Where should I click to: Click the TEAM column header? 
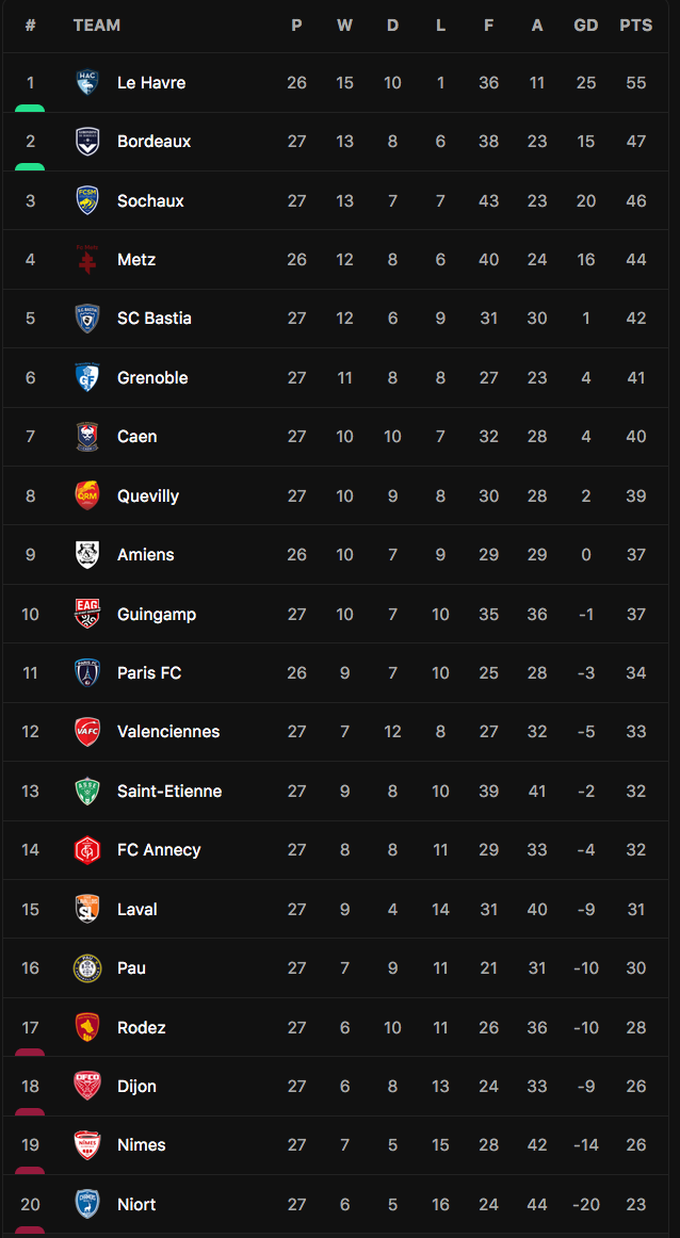97,25
